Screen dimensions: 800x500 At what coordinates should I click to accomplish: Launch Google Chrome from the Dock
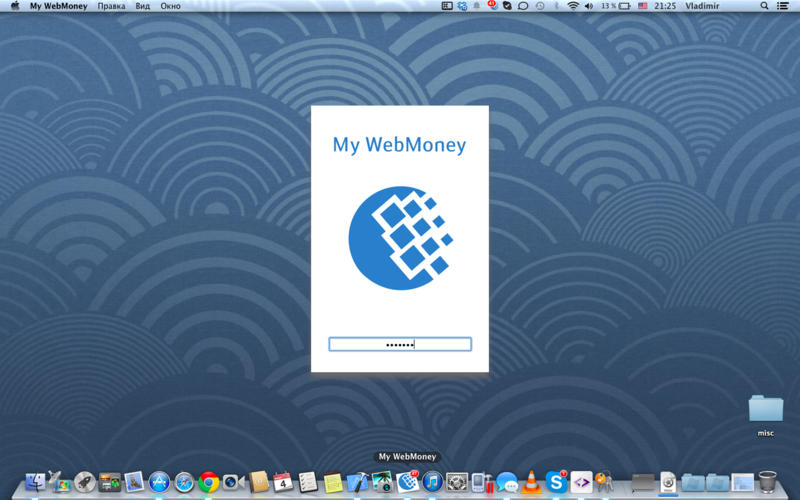coord(209,482)
